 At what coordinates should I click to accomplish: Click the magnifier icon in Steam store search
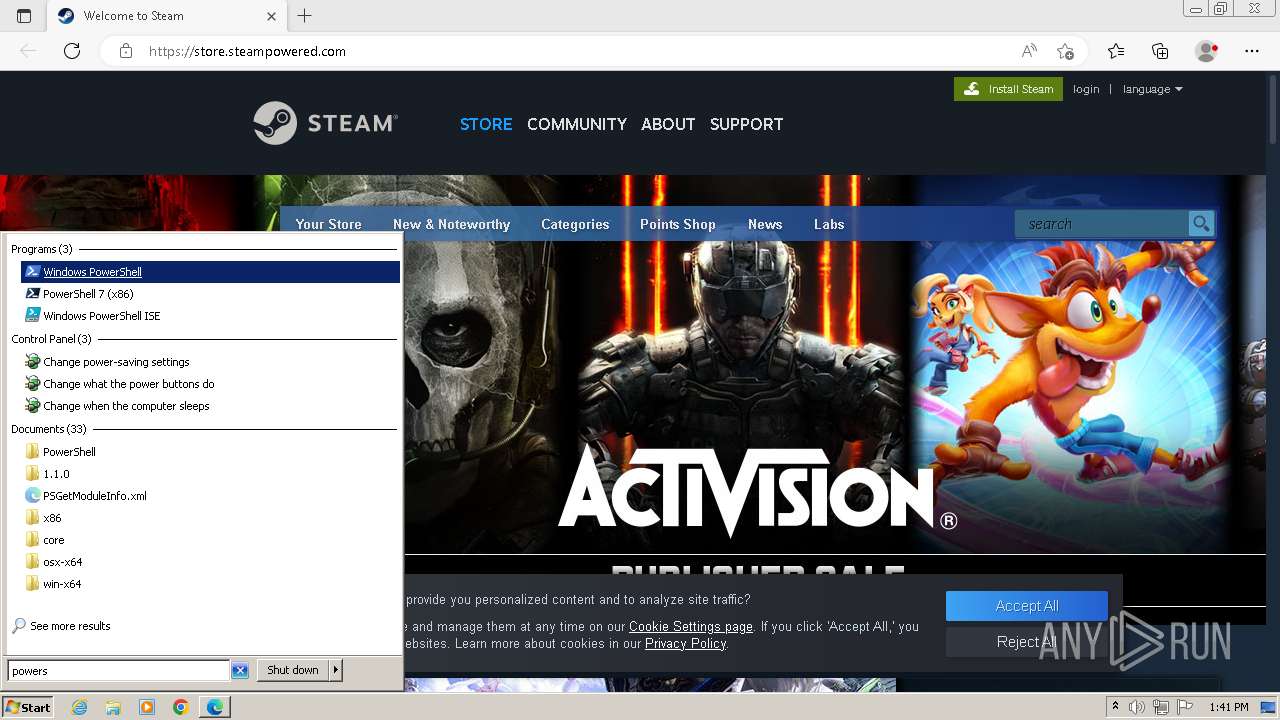tap(1201, 224)
